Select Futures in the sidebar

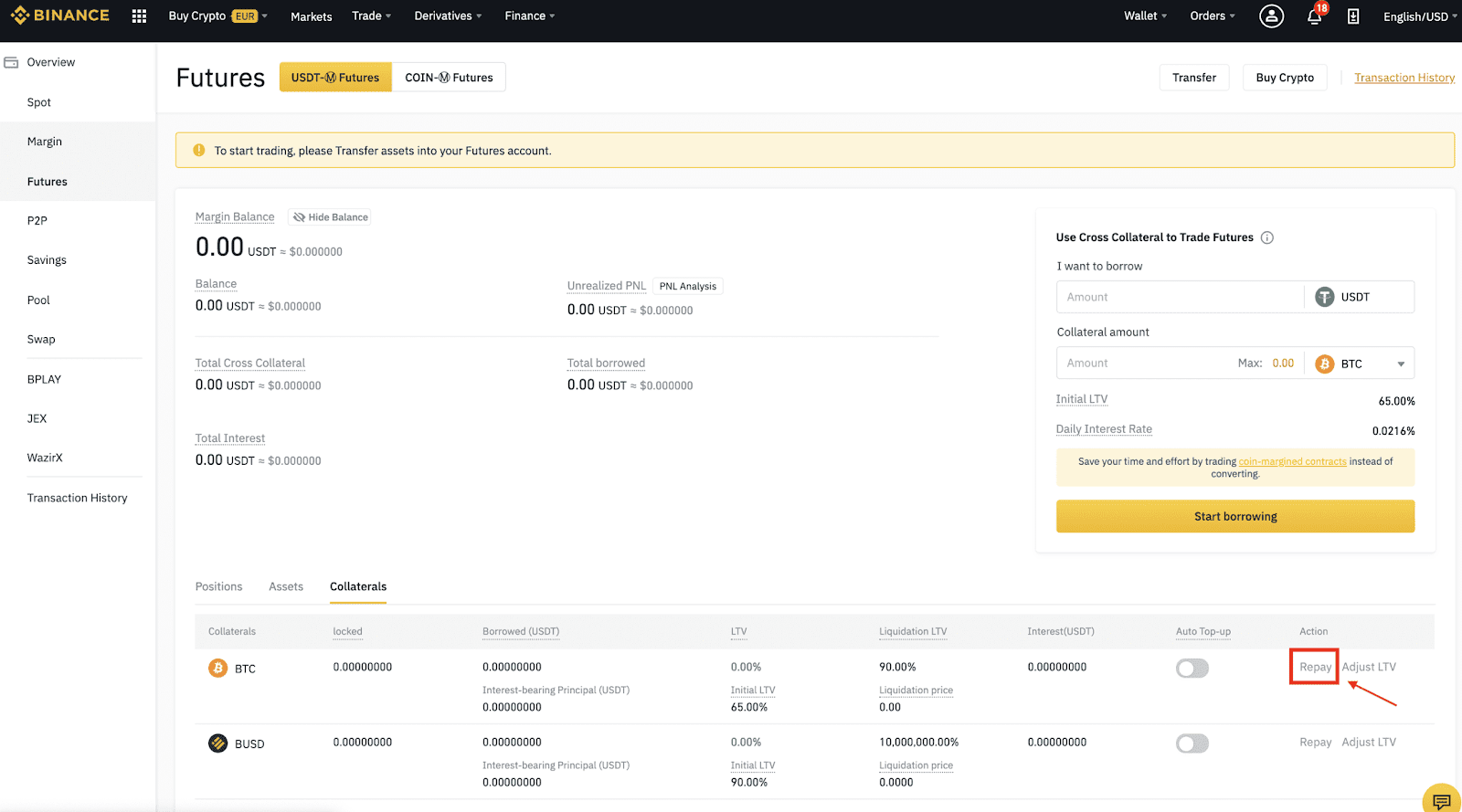48,182
